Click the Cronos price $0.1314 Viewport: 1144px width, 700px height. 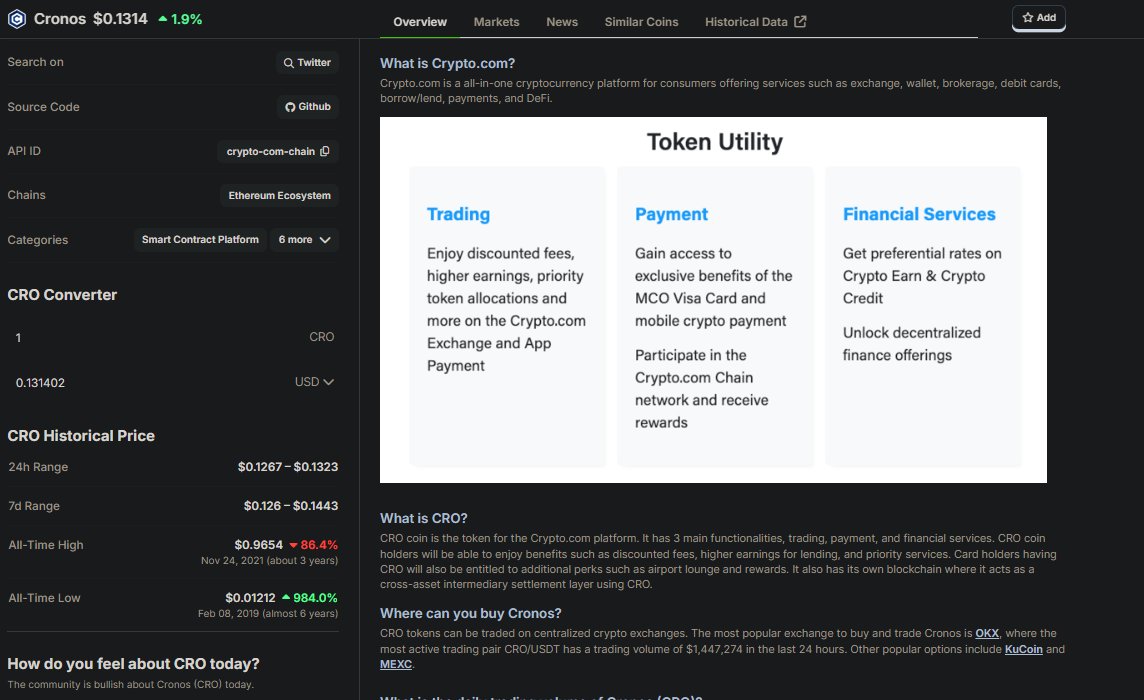(120, 19)
